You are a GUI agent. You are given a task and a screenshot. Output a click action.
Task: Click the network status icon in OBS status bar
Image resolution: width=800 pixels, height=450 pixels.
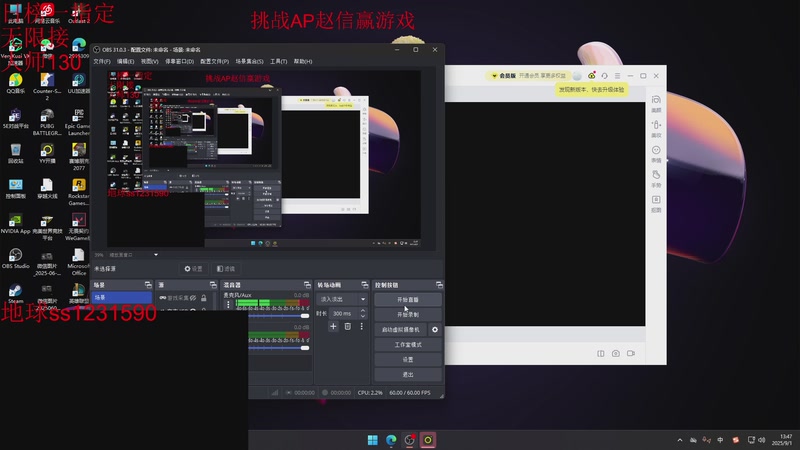[275, 392]
